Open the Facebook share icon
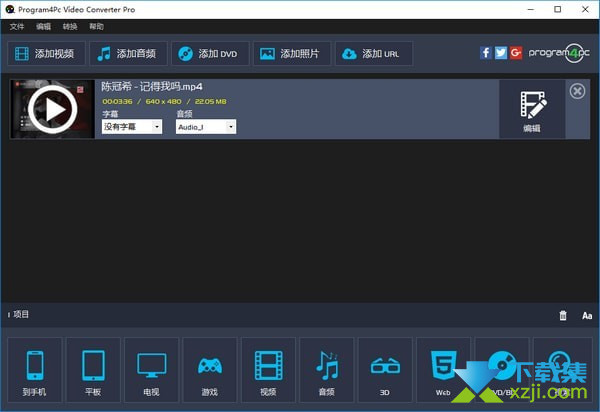Image resolution: width=600 pixels, height=412 pixels. coord(486,53)
